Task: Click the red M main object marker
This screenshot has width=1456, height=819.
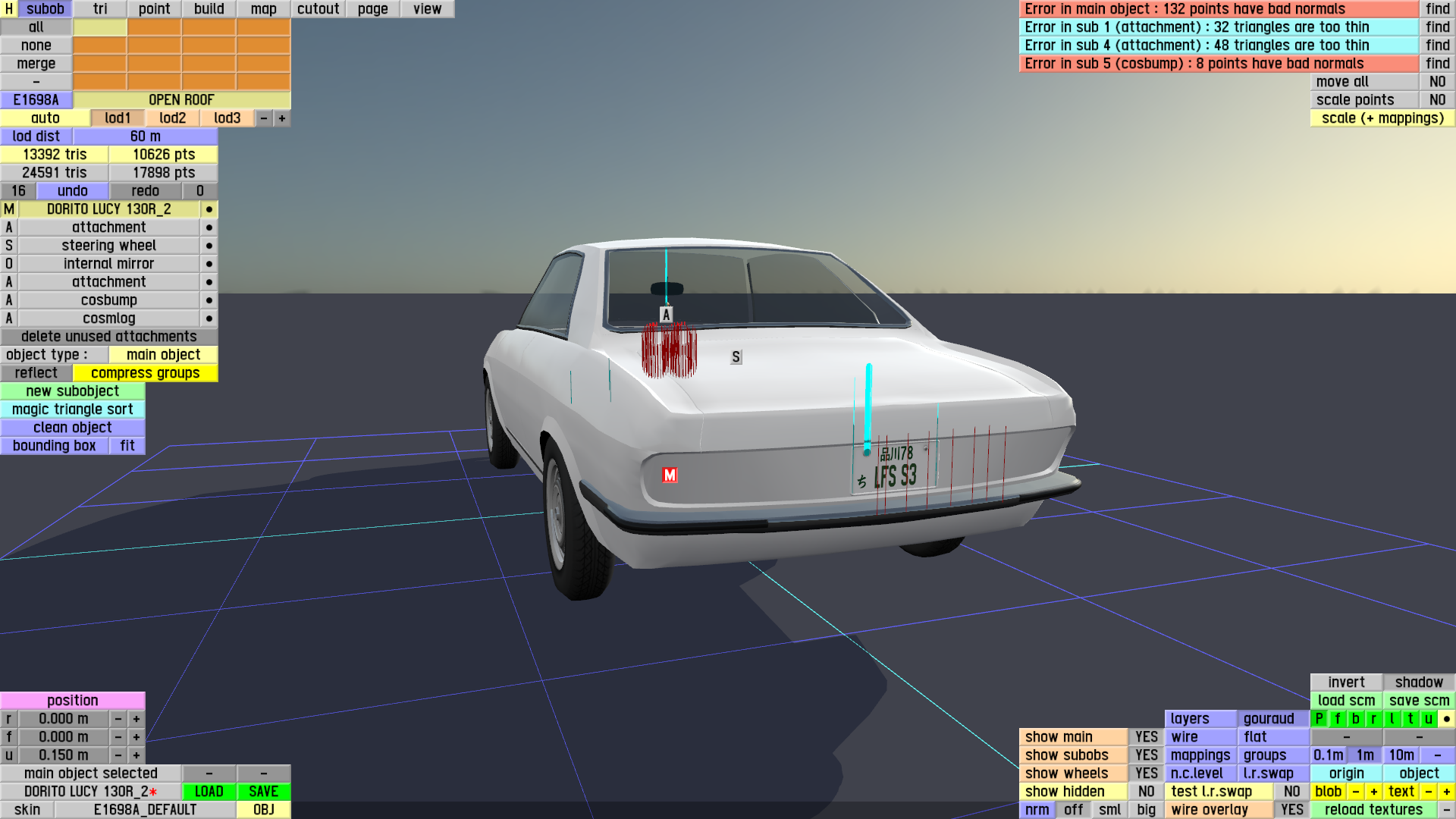Action: pos(670,475)
